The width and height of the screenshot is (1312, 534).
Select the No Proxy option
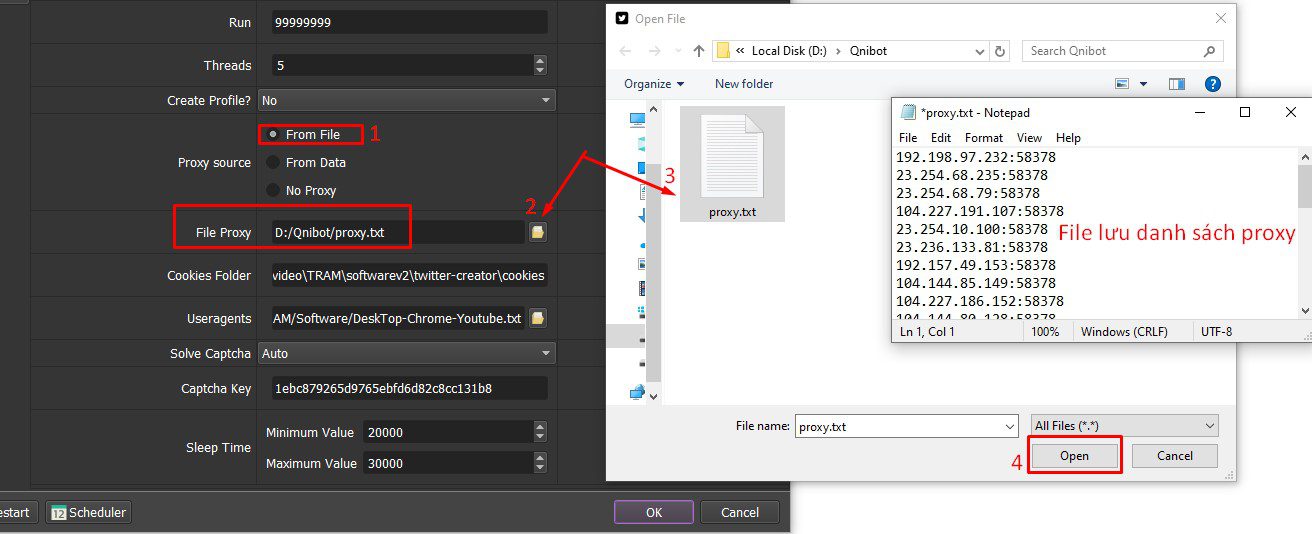(x=273, y=190)
